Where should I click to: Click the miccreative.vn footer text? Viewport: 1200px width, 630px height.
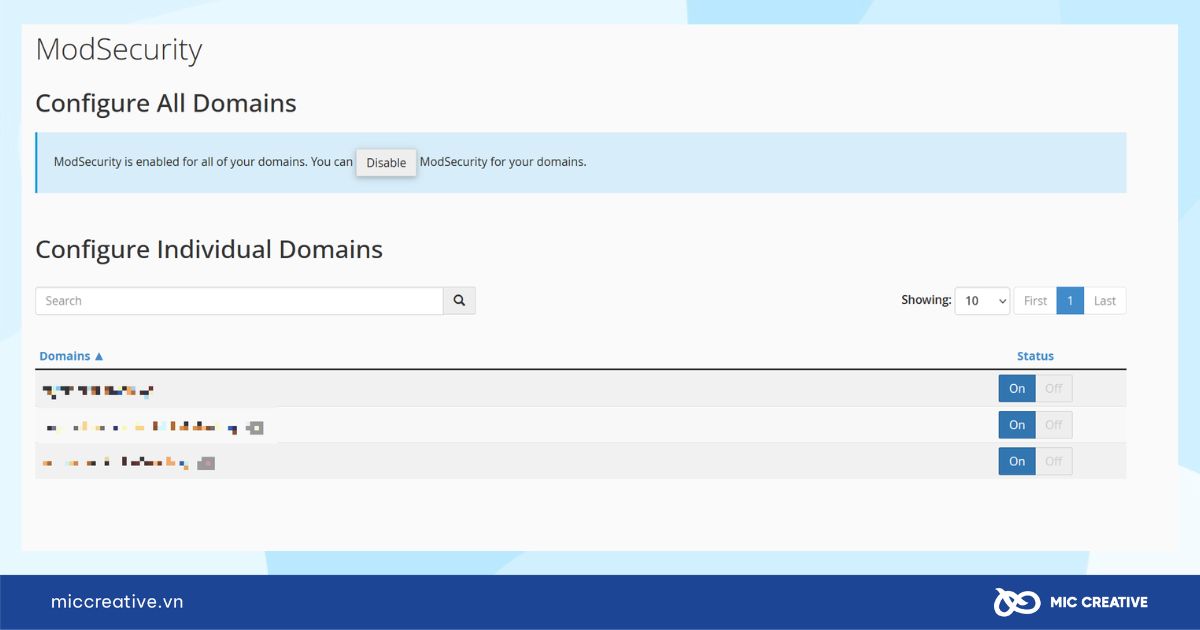coord(117,602)
